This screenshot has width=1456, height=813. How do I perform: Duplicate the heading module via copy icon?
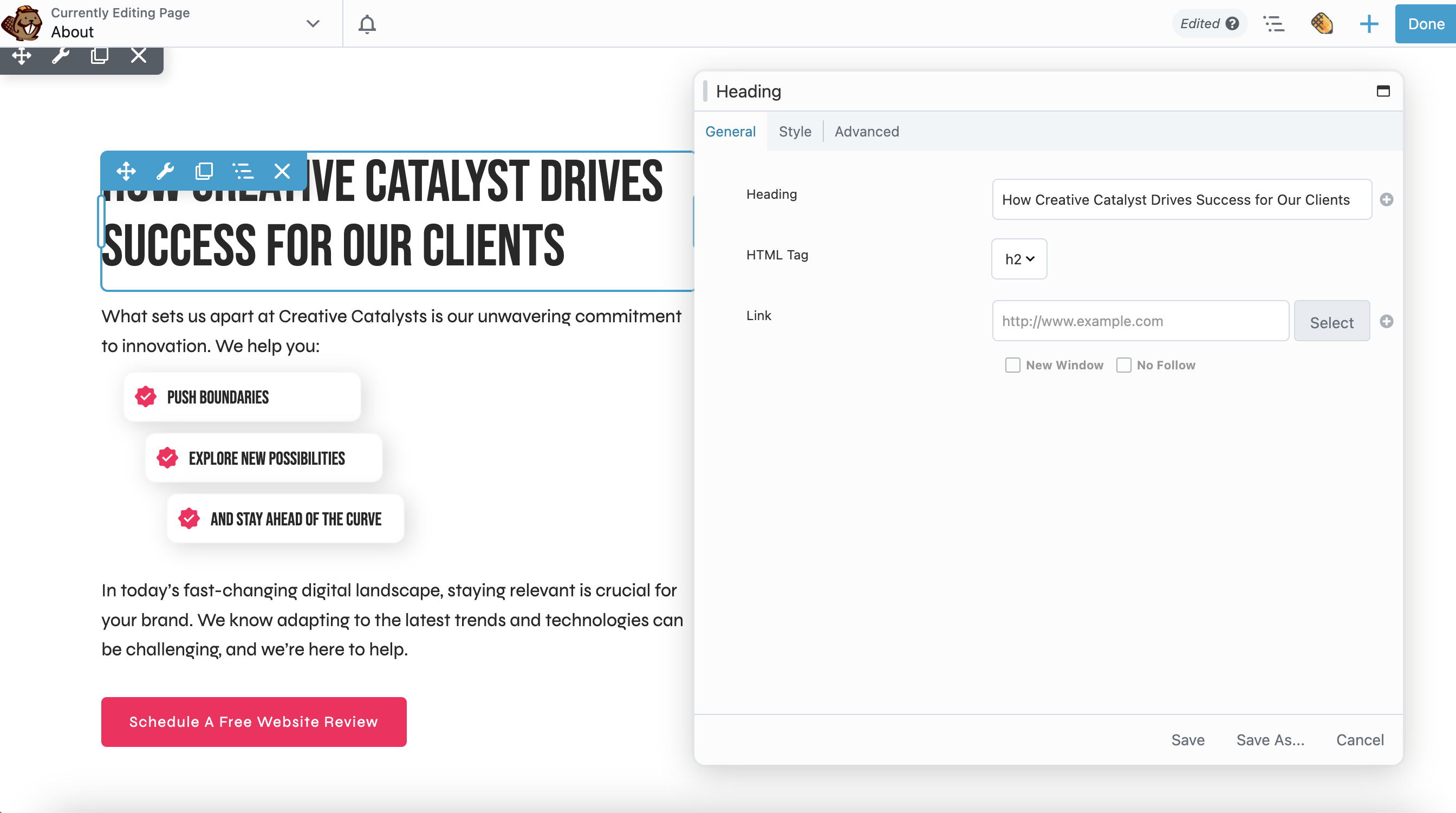click(x=204, y=171)
